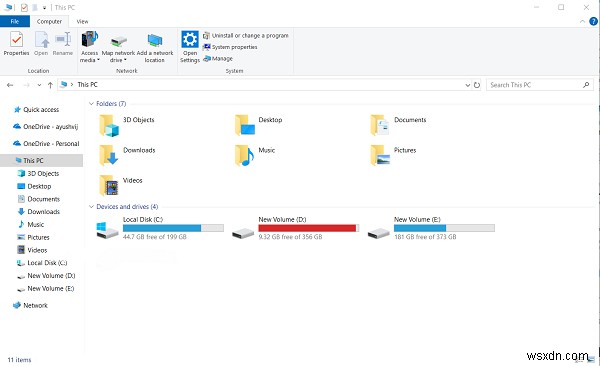Click Add a network location icon
The height and width of the screenshot is (366, 600).
click(x=155, y=40)
